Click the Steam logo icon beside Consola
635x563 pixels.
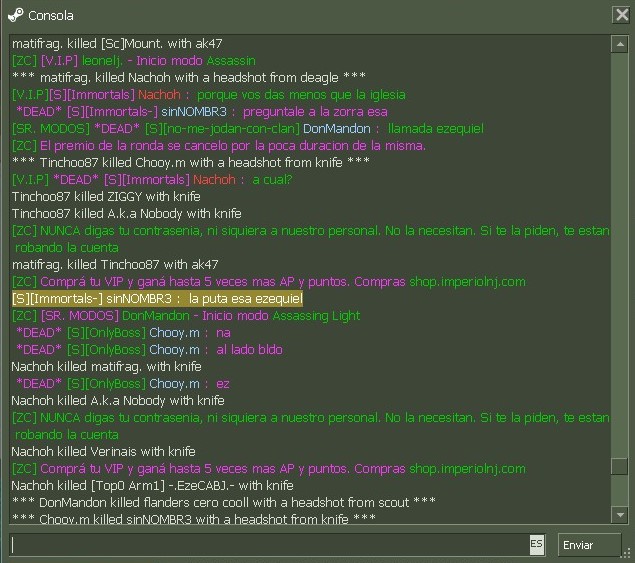click(x=15, y=15)
